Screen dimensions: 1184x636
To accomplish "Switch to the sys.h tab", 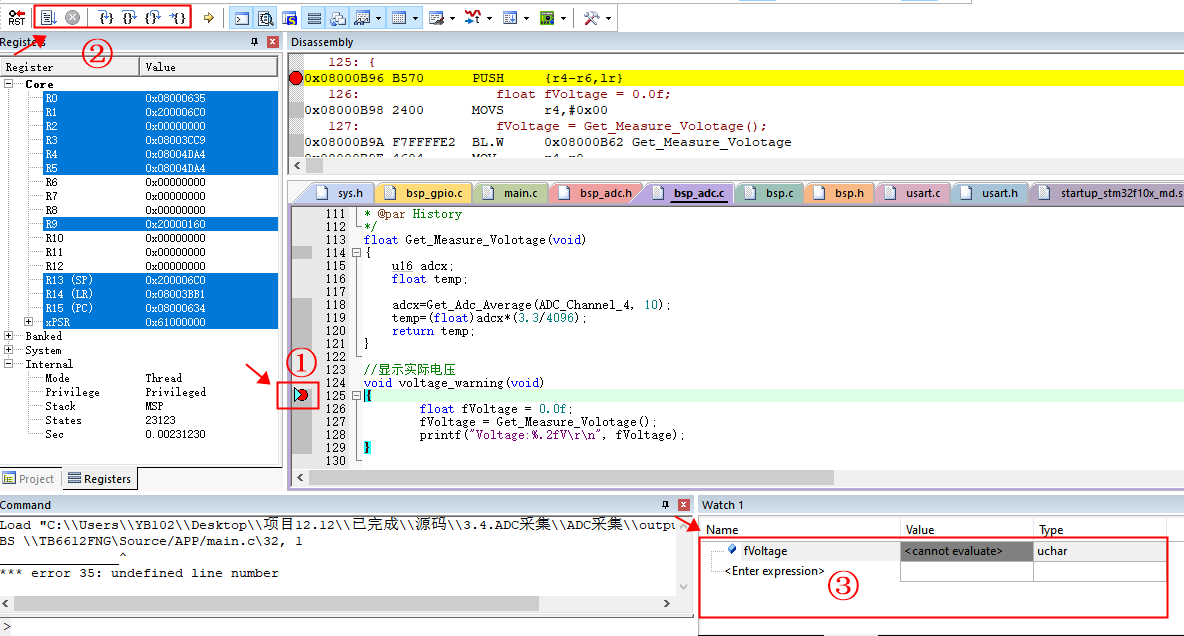I will pyautogui.click(x=343, y=193).
